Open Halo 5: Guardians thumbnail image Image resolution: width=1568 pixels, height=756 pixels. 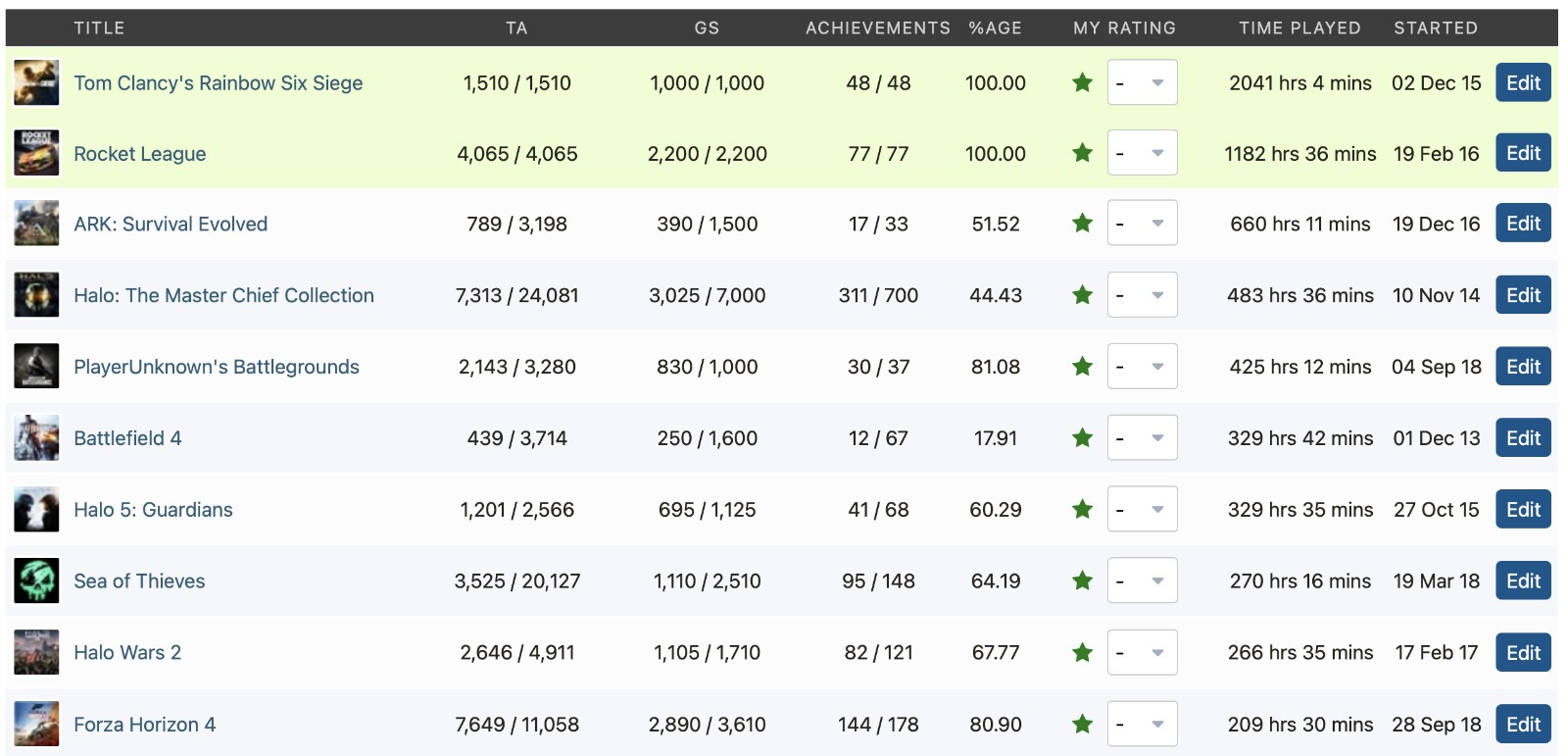coord(36,510)
